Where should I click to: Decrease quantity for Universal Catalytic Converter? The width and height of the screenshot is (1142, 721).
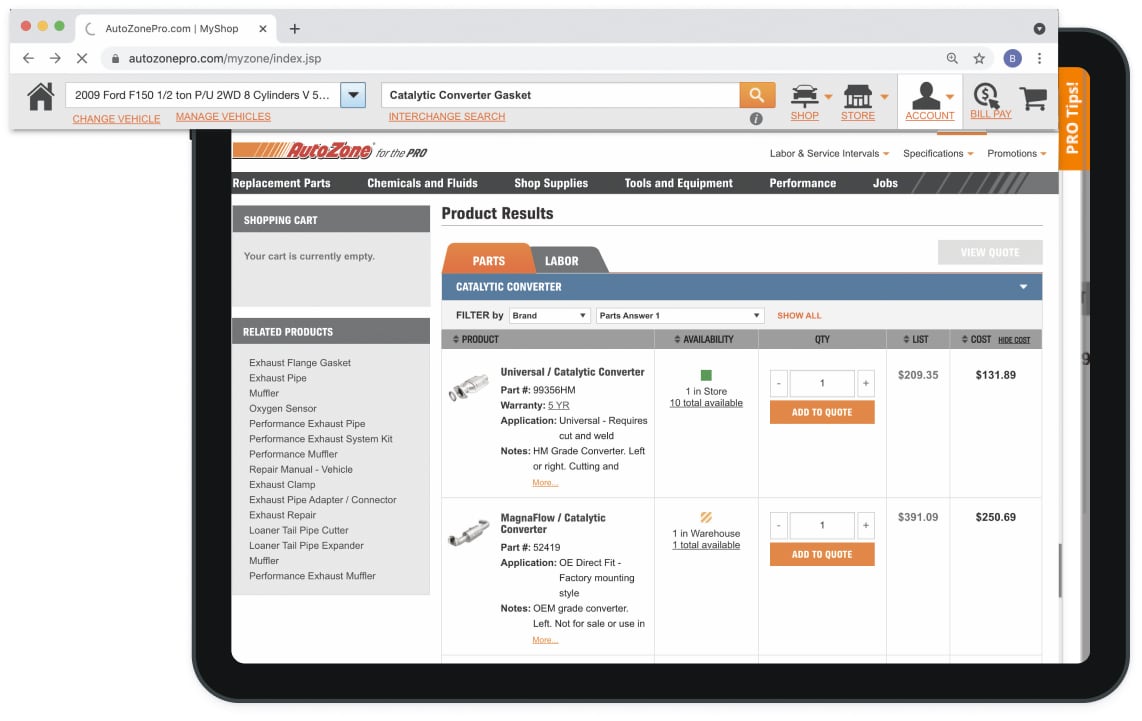click(x=779, y=383)
